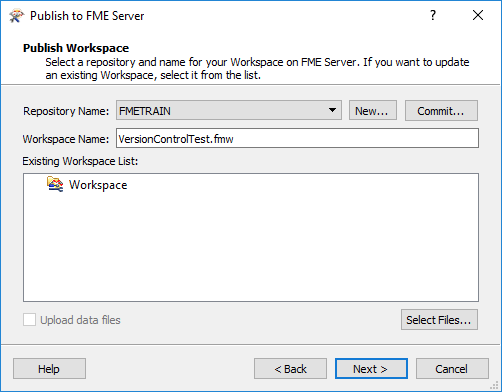Focus the Workspace Name text field
The width and height of the screenshot is (503, 392).
point(297,138)
